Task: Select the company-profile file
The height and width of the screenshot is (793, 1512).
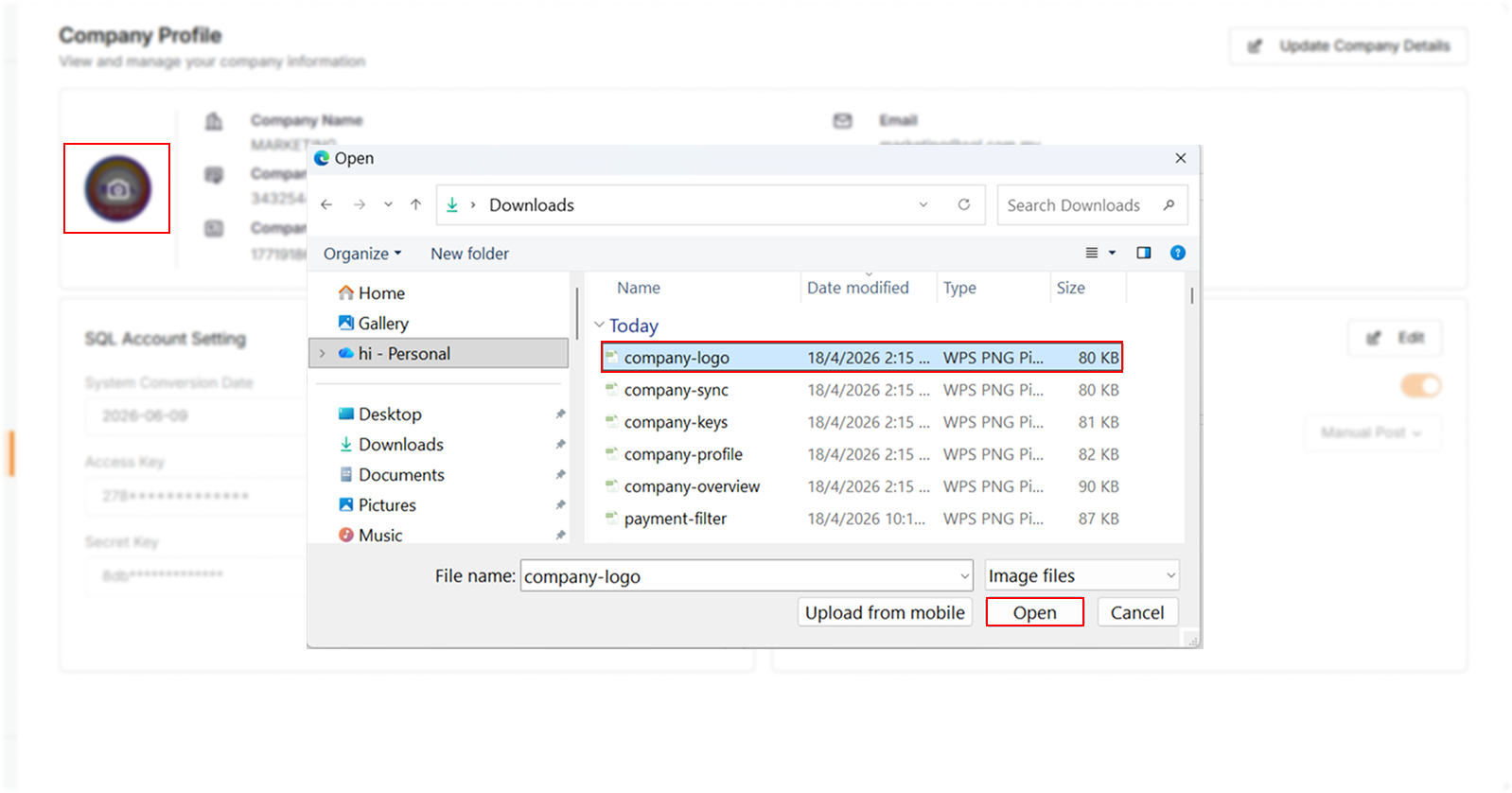Action: click(x=862, y=454)
